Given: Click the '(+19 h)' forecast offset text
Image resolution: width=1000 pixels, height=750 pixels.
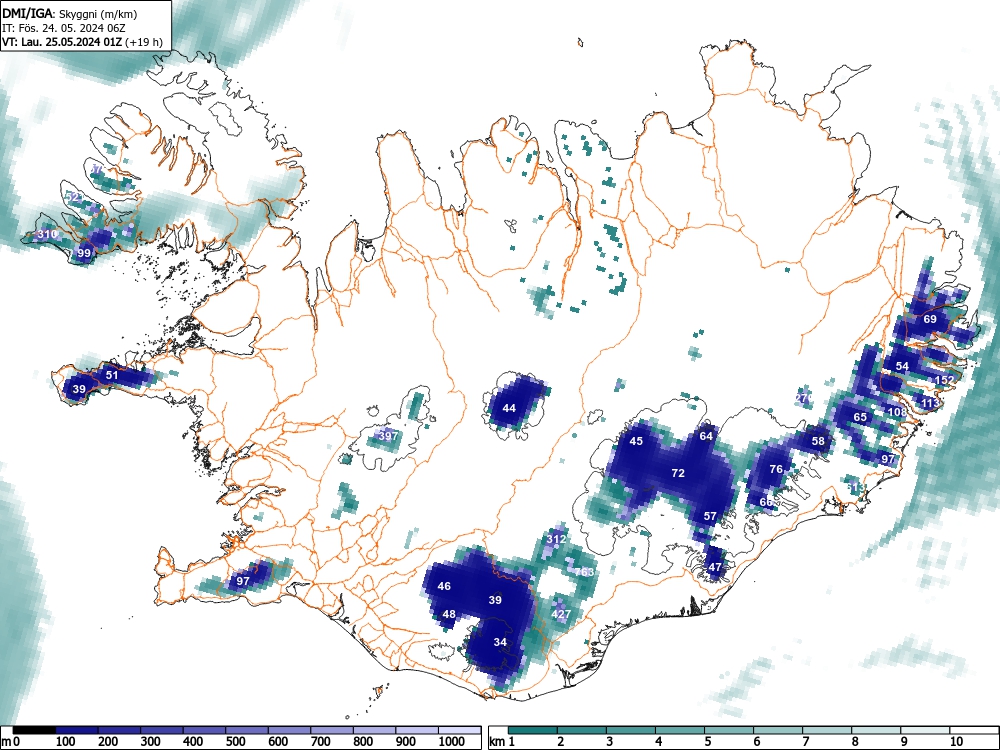Looking at the screenshot, I should click(144, 43).
